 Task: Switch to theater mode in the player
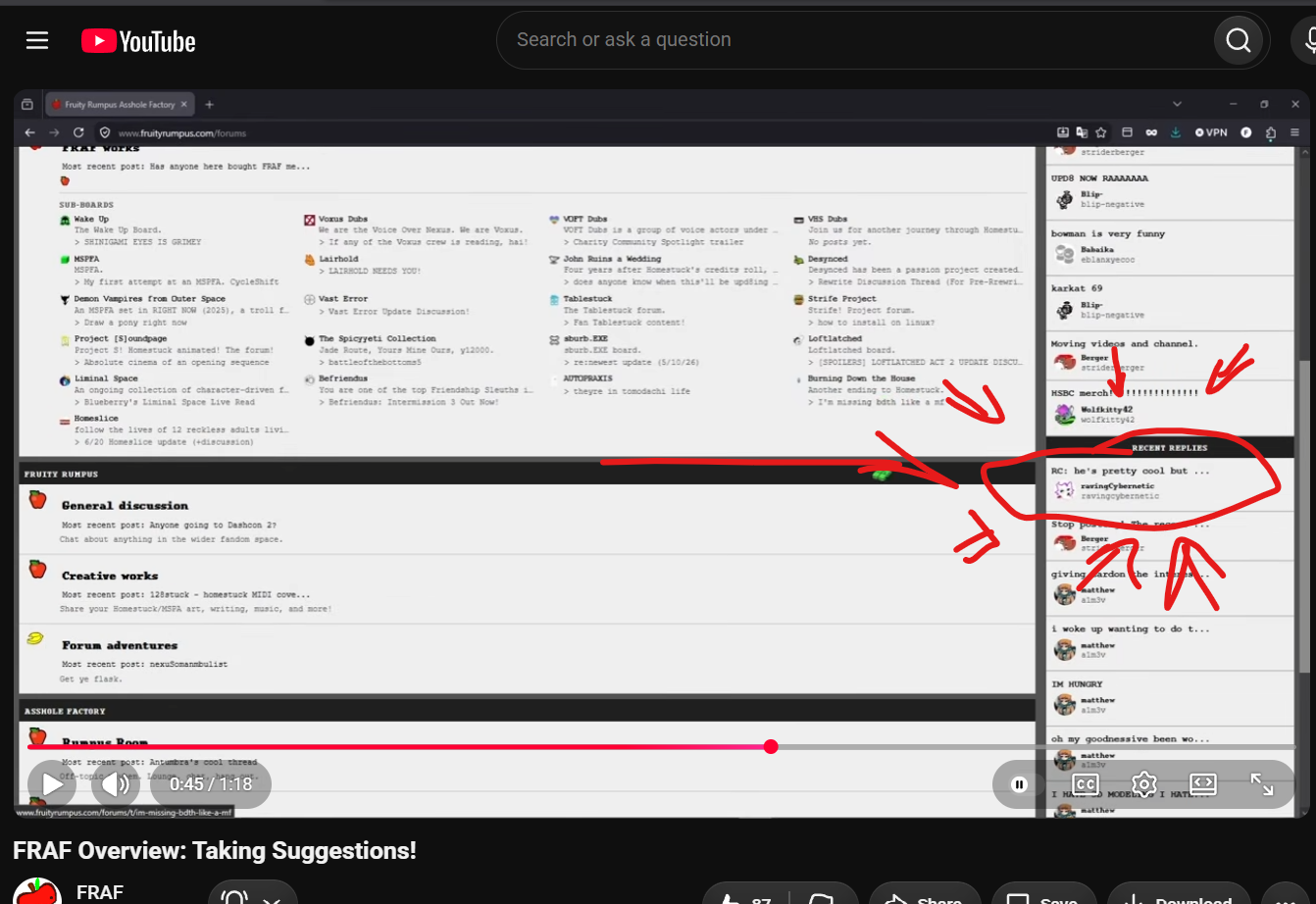(1203, 784)
